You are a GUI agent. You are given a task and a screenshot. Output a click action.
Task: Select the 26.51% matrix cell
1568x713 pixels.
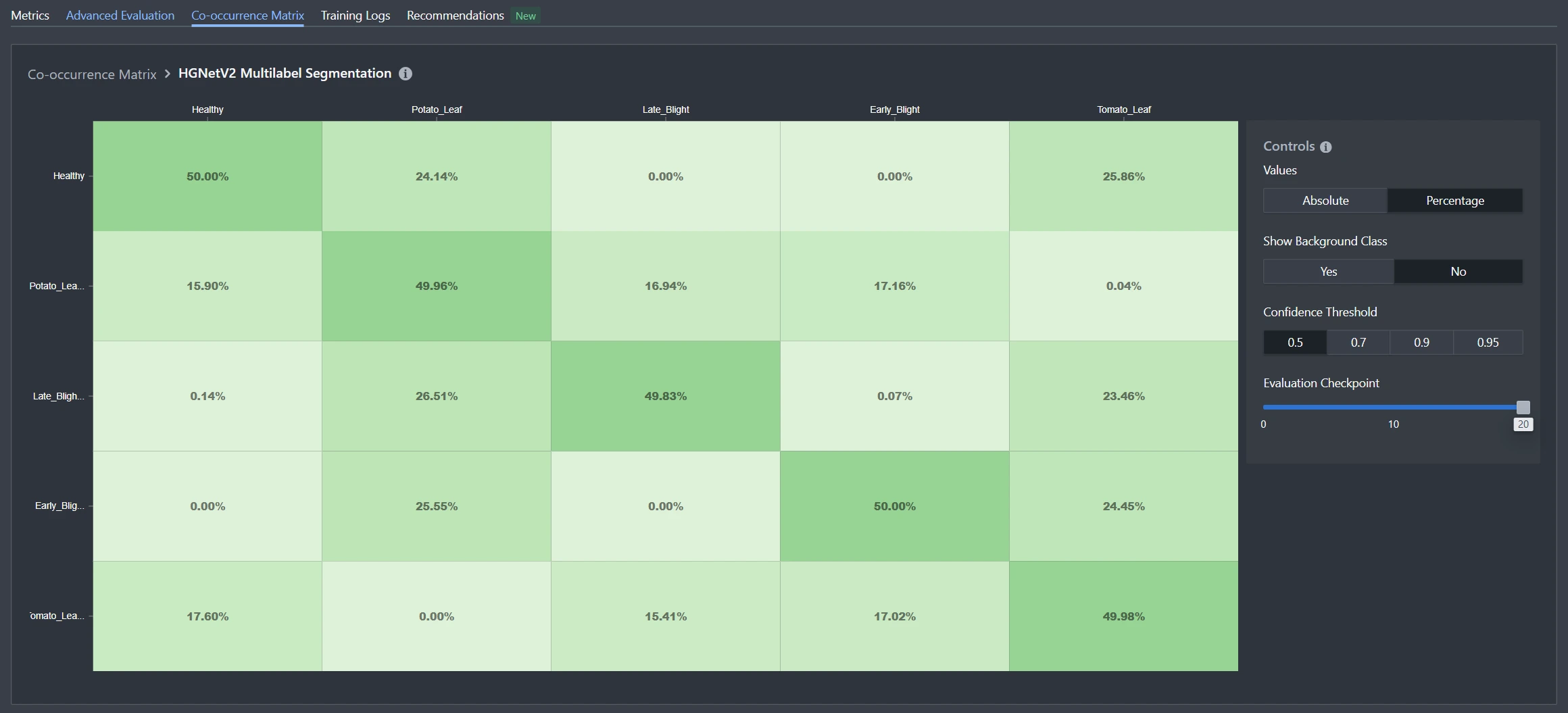tap(437, 396)
